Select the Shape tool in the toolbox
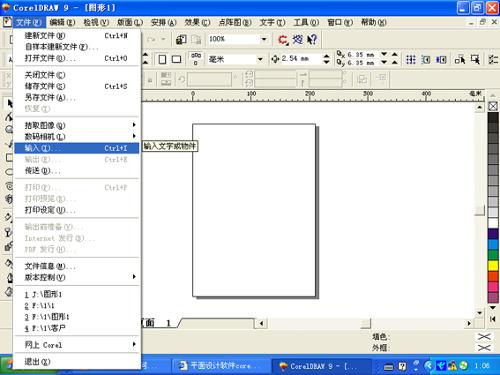500x375 pixels. [x=9, y=117]
